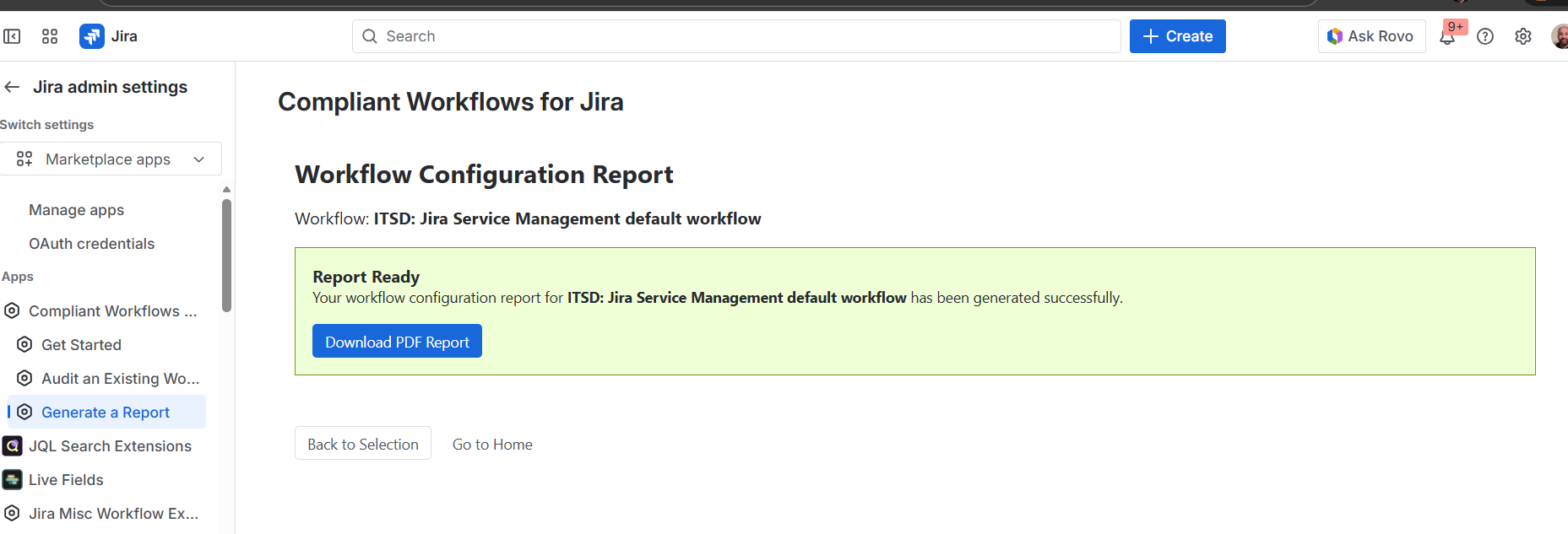Viewport: 1568px width, 534px height.
Task: Collapse the sidebar with the panel icon
Action: [12, 36]
